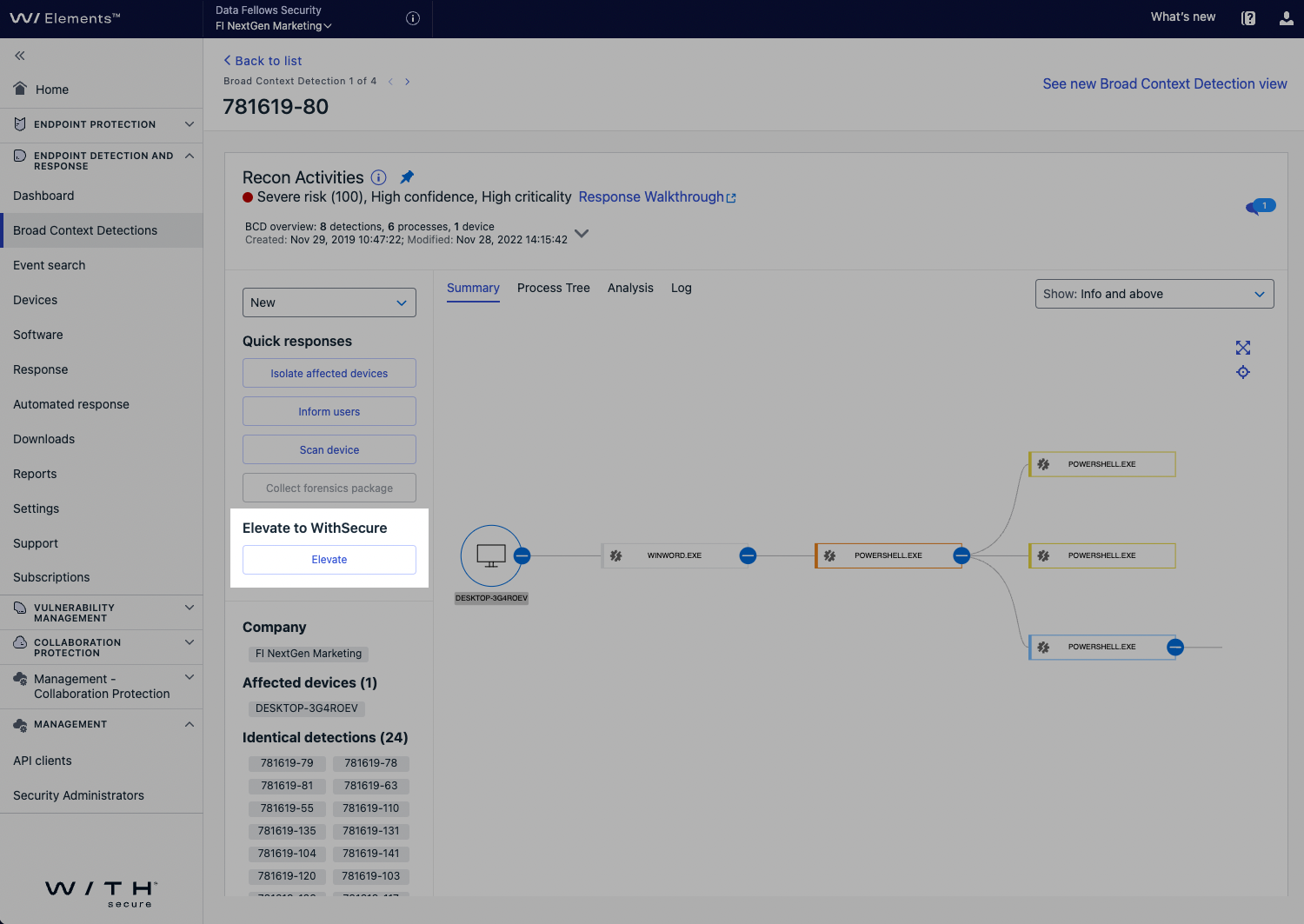Pin the Recon Activities detection

coord(406,176)
